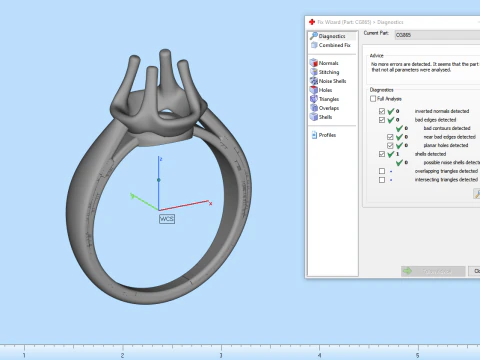
Task: Click the red cross Fix Wizard title icon
Action: coord(312,22)
